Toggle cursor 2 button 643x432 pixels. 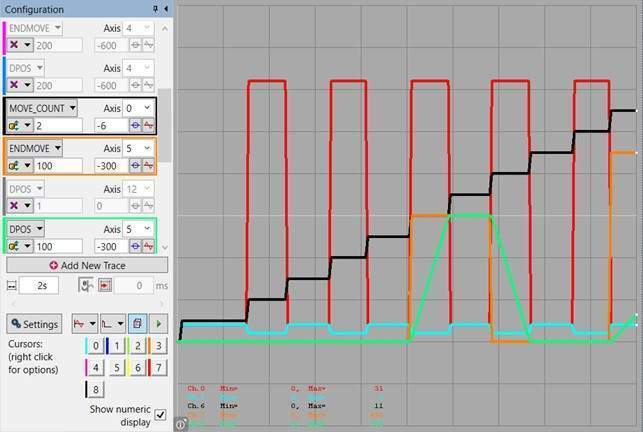[x=137, y=345]
